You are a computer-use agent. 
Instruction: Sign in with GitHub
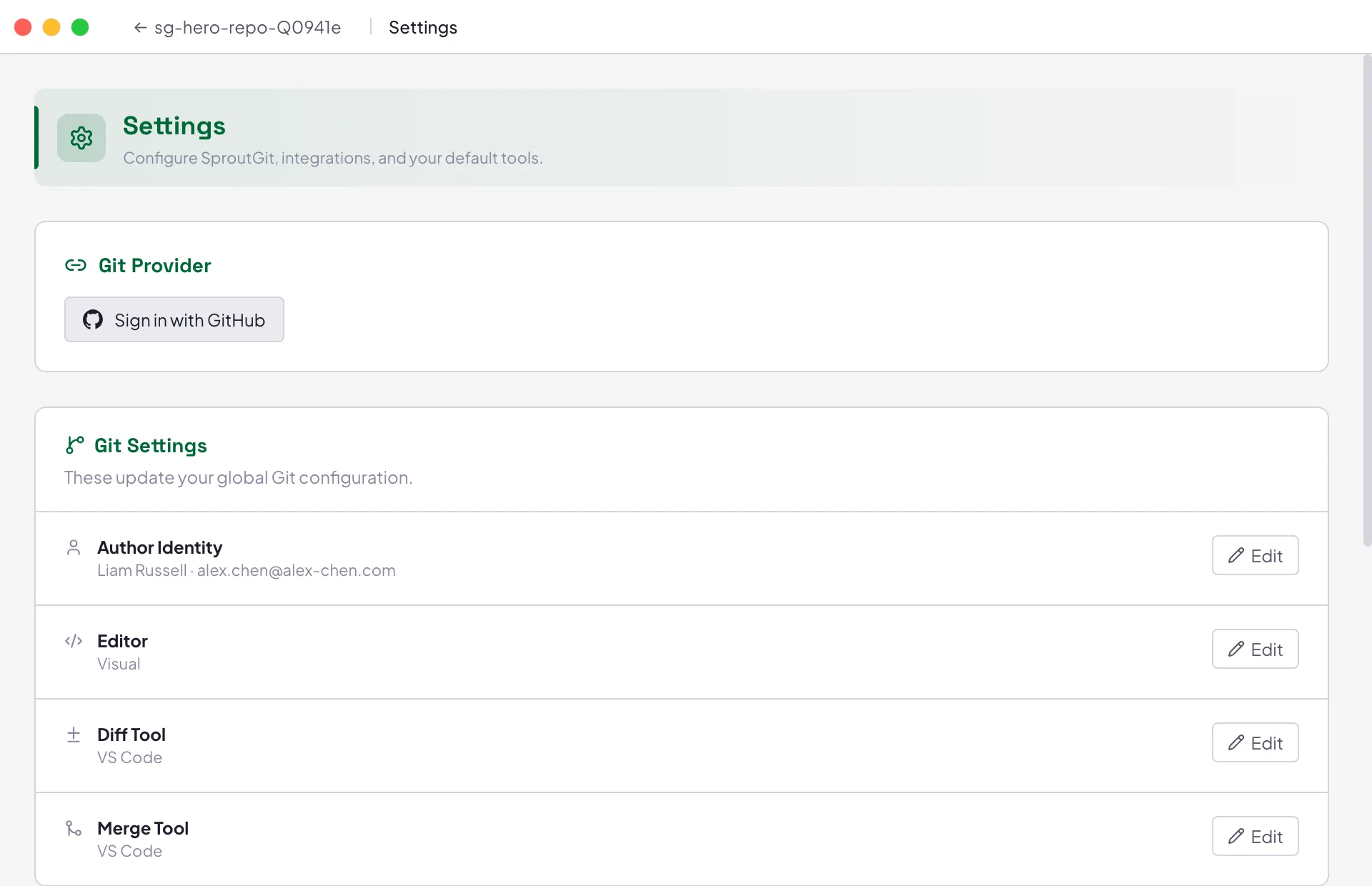click(174, 319)
